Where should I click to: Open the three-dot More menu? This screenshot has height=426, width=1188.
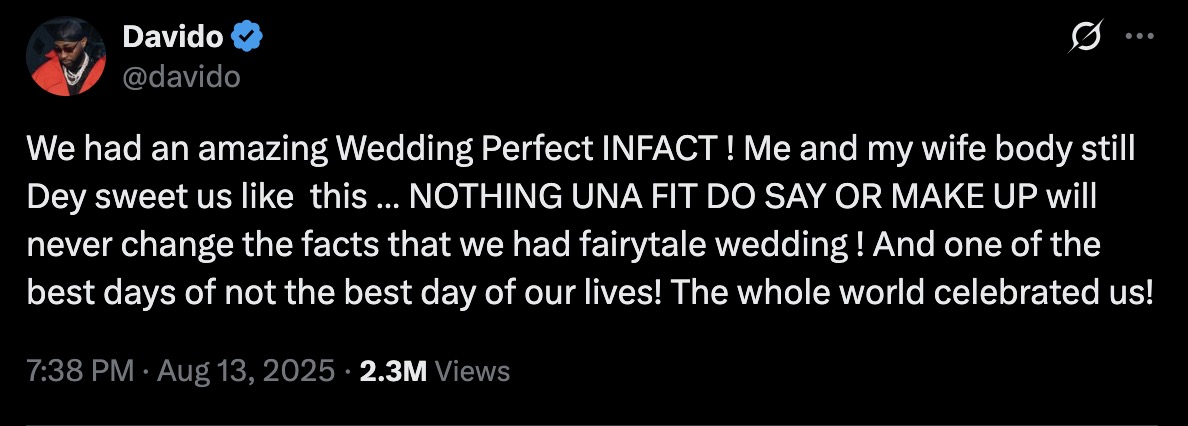1140,38
